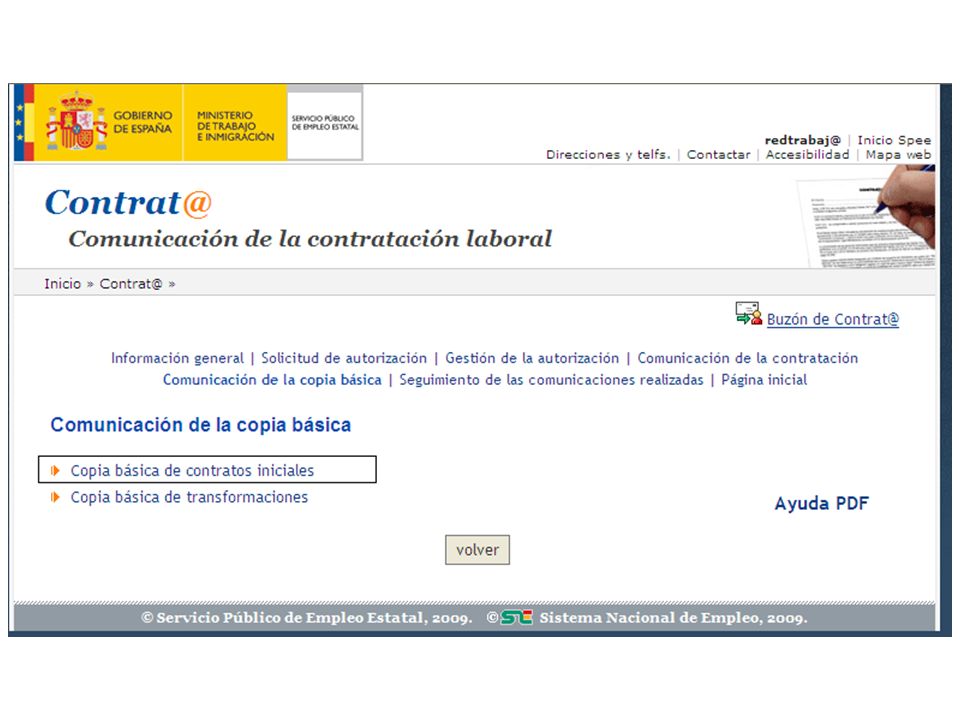Click the Contrat@ title logo

click(128, 203)
